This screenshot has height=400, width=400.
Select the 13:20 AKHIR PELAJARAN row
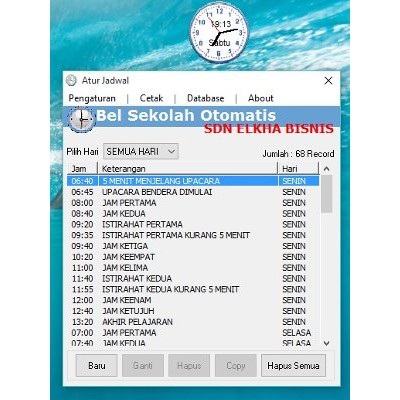(193, 322)
